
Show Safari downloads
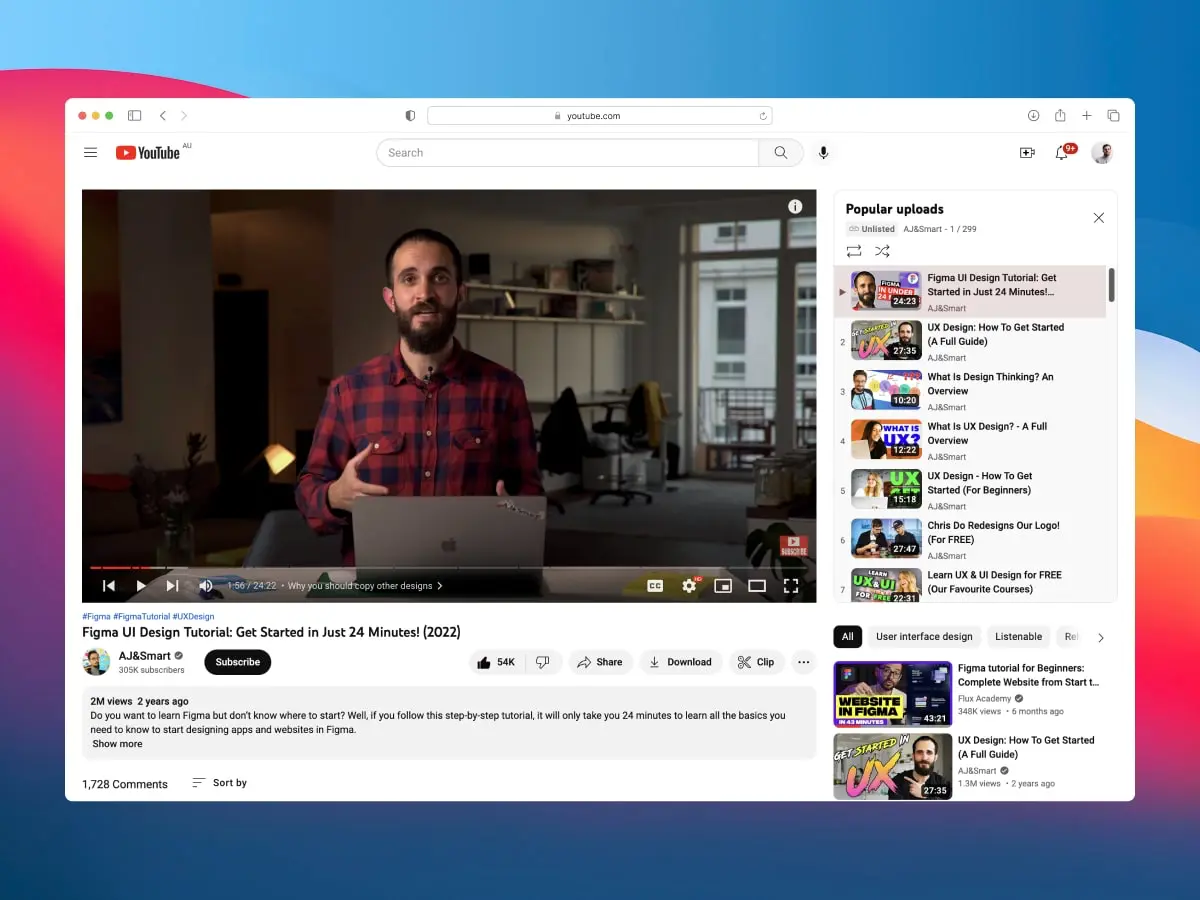pos(1033,116)
